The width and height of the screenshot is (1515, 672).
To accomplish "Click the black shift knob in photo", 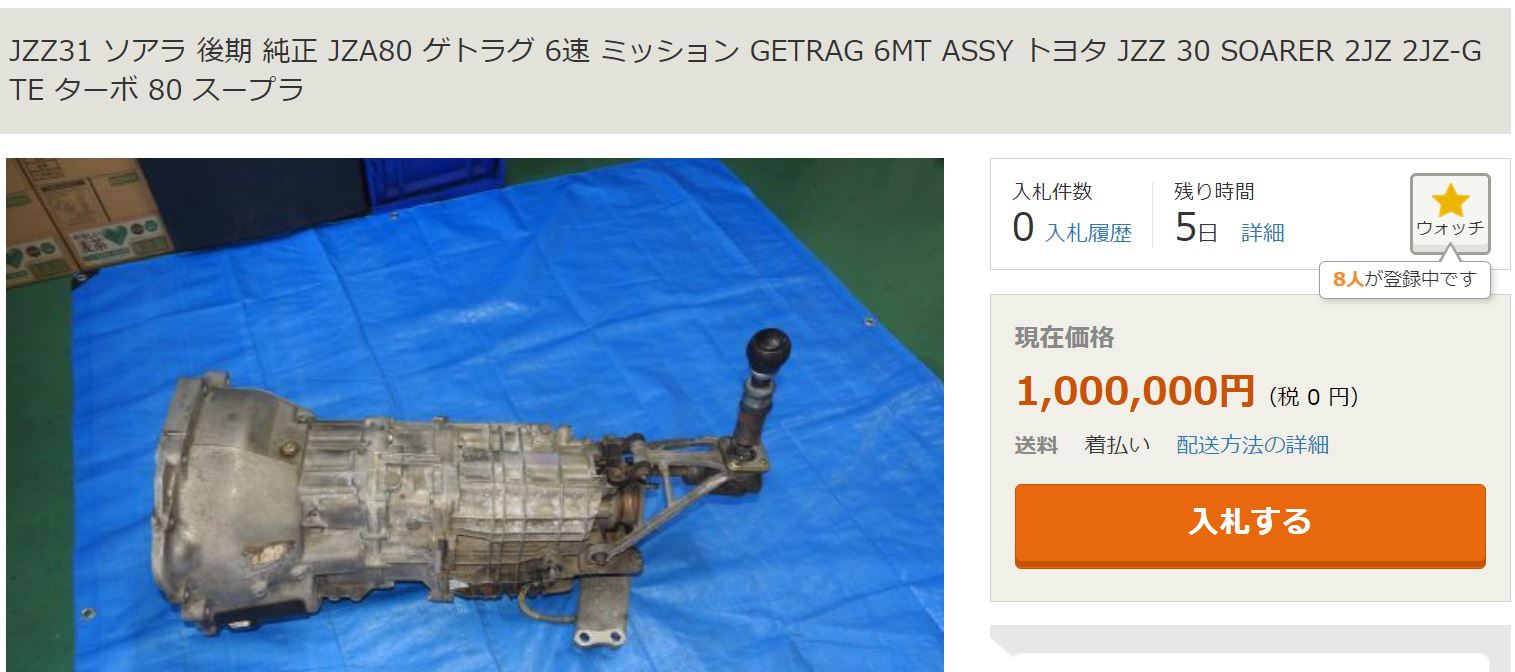I will (767, 350).
